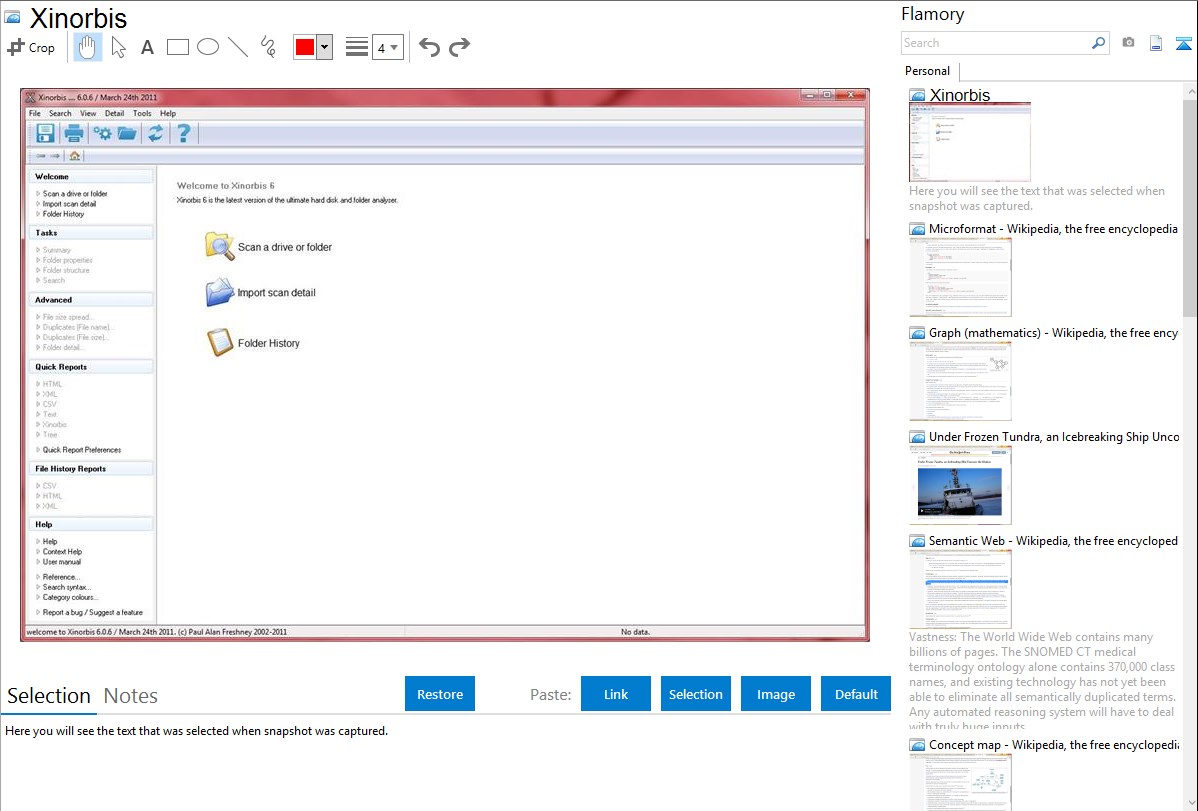Image resolution: width=1198 pixels, height=811 pixels.
Task: Open the line width dropdown
Action: (387, 47)
